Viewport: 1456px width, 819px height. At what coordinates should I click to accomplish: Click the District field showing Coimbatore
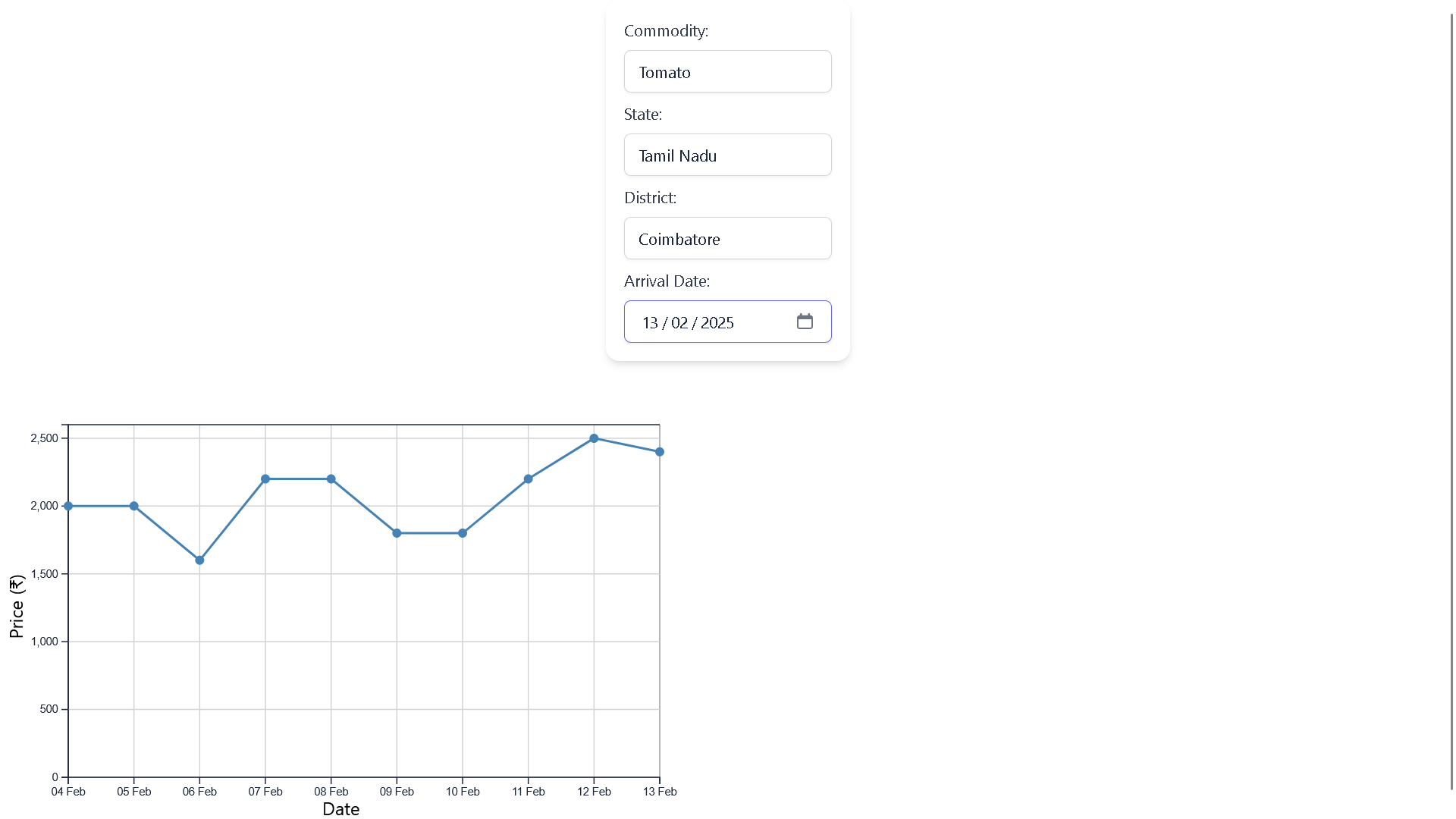727,239
